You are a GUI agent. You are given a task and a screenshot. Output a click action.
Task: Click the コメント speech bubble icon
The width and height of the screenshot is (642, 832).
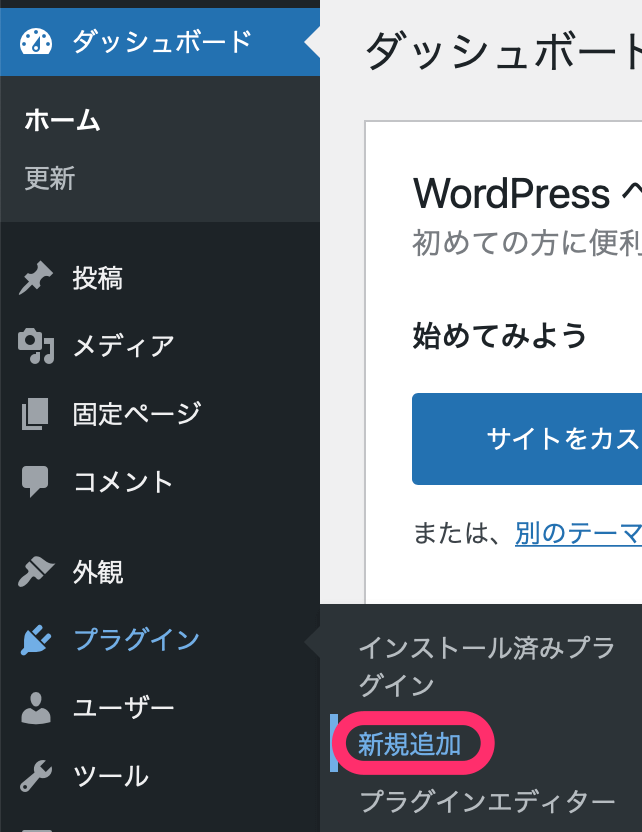pos(36,482)
